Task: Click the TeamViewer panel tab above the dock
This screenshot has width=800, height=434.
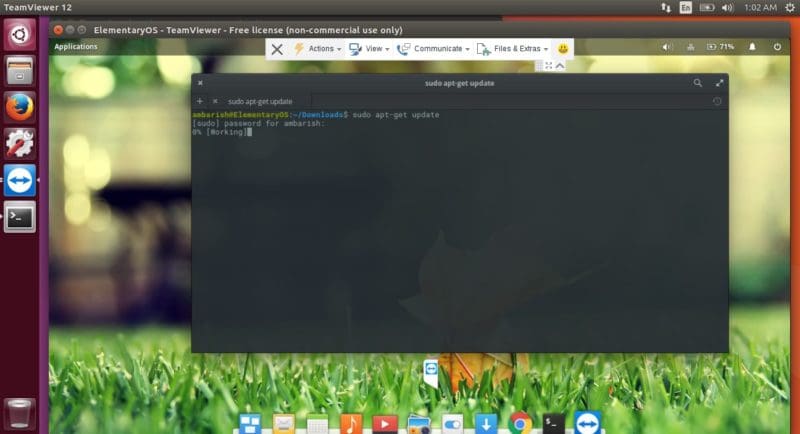Action: point(431,372)
